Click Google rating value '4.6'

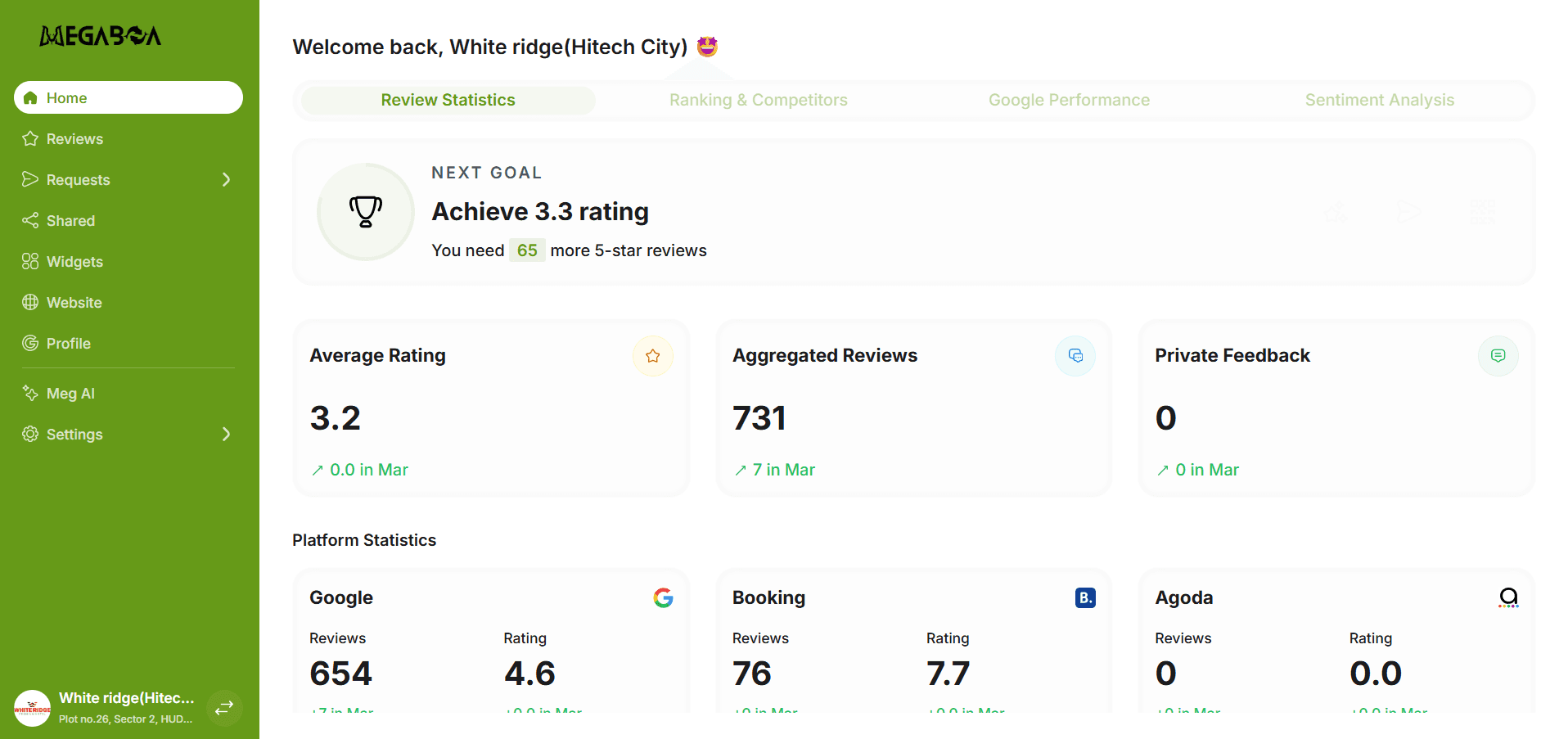529,674
